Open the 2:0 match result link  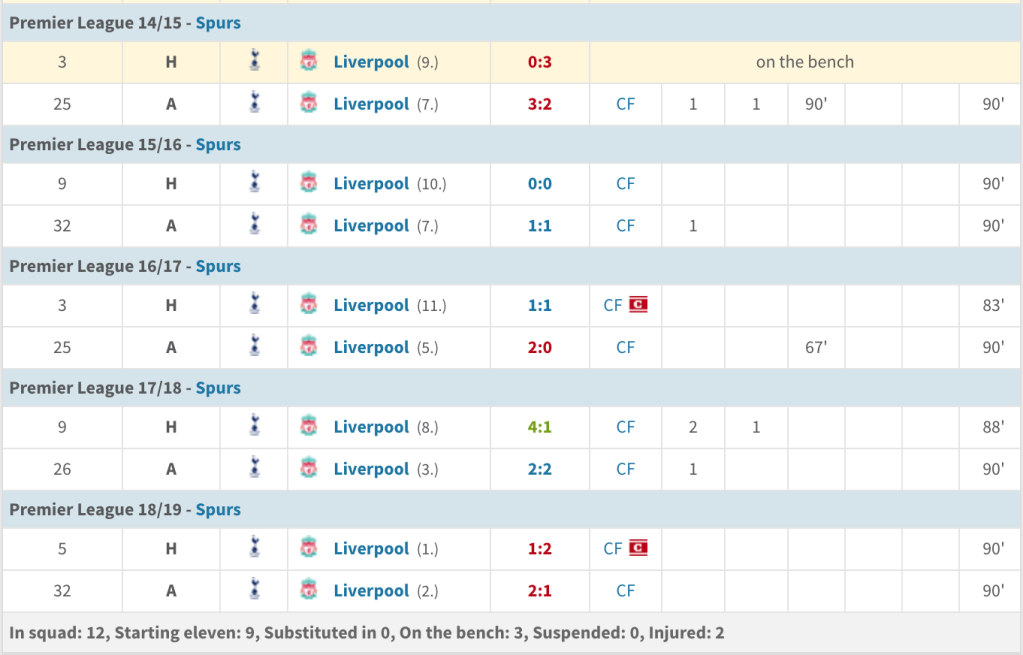click(540, 347)
